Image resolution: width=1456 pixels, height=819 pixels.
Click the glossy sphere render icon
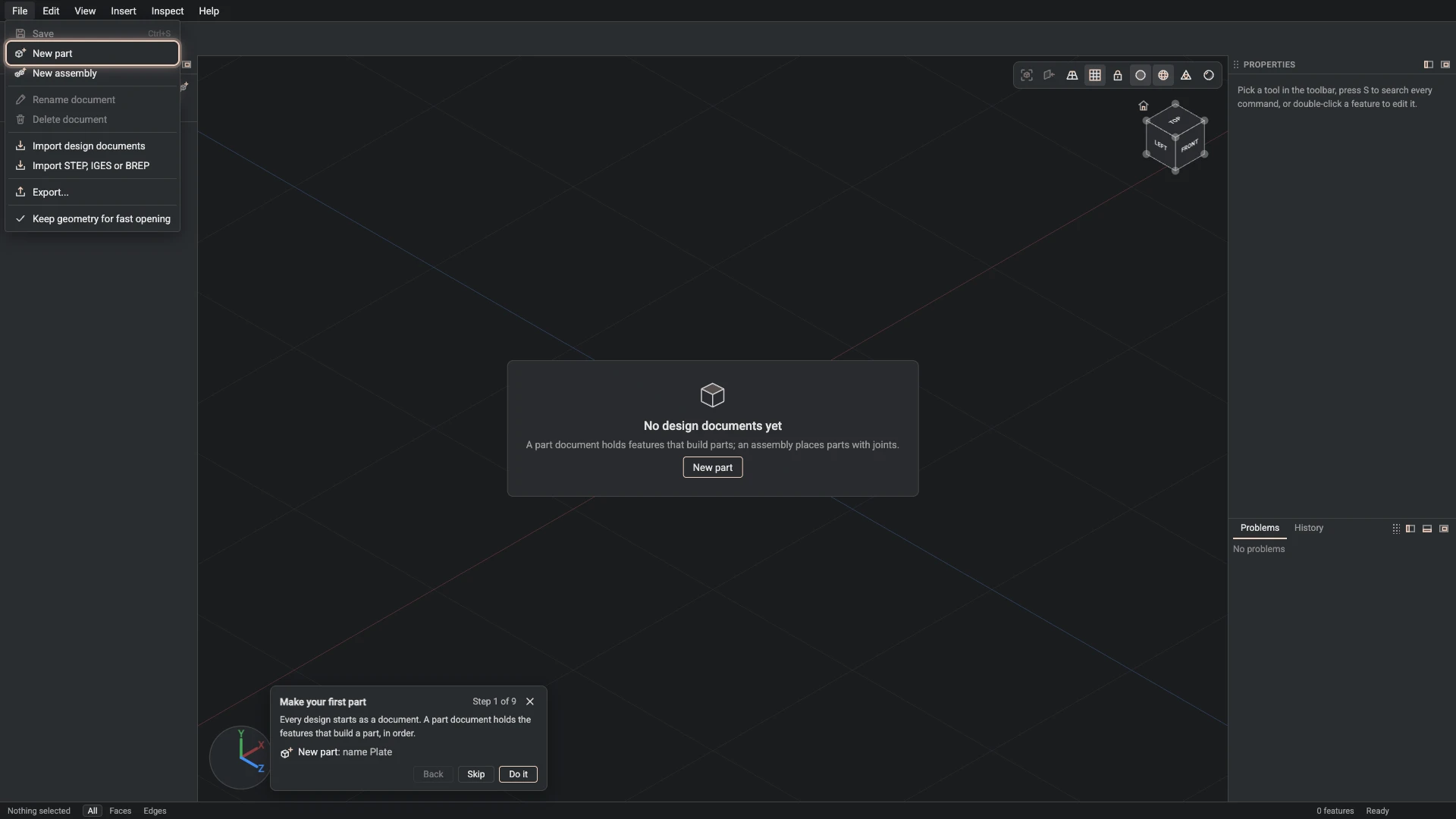pos(1209,75)
